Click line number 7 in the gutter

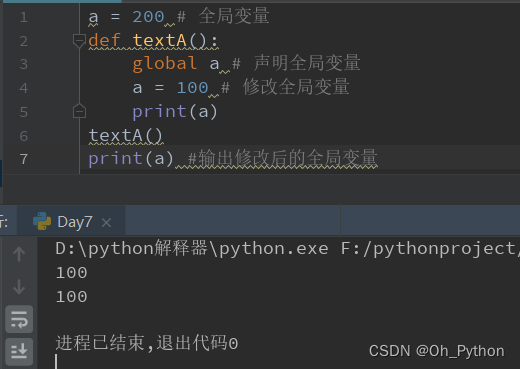pos(24,159)
